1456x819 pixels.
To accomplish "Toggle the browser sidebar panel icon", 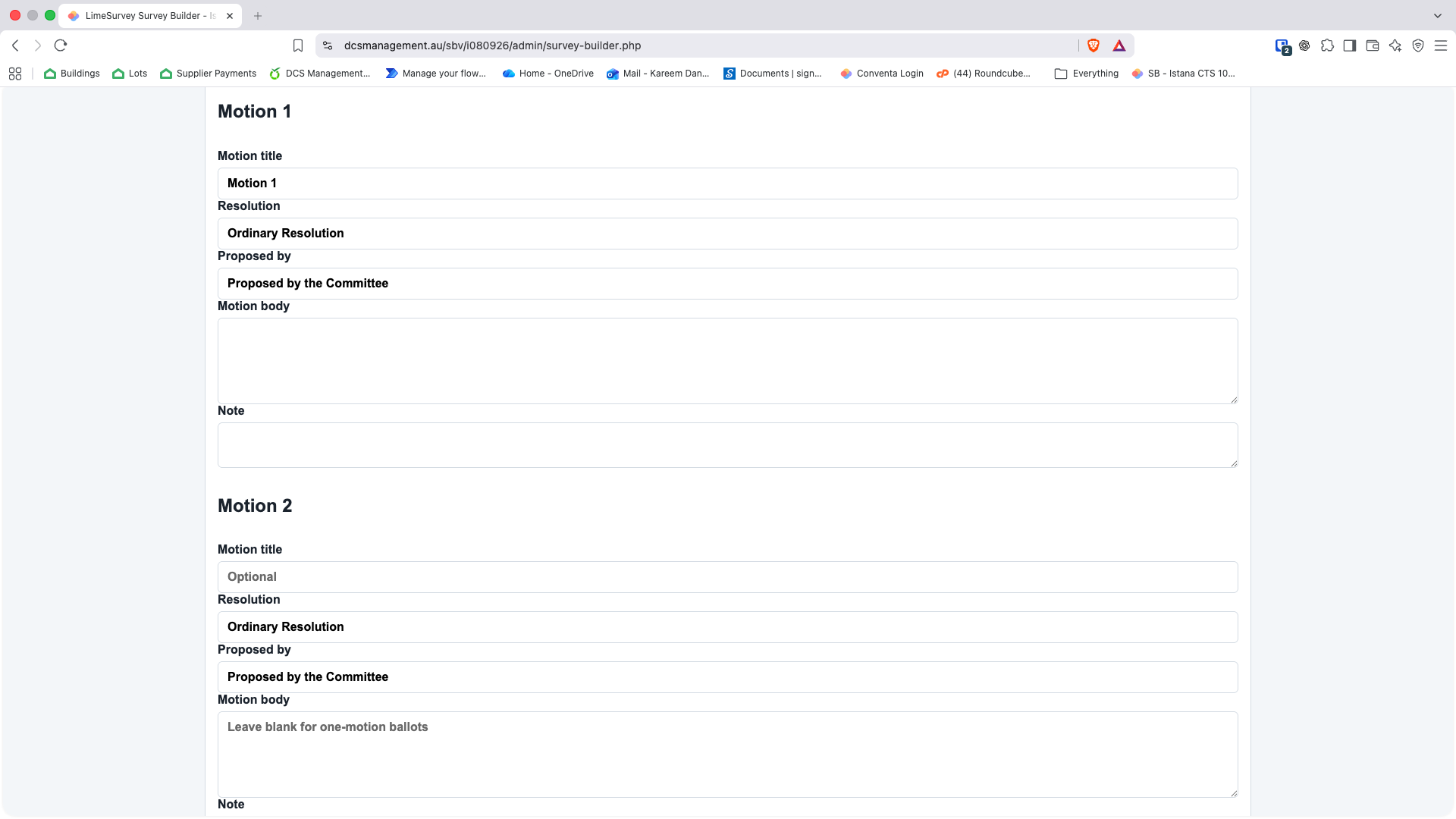I will (1350, 45).
